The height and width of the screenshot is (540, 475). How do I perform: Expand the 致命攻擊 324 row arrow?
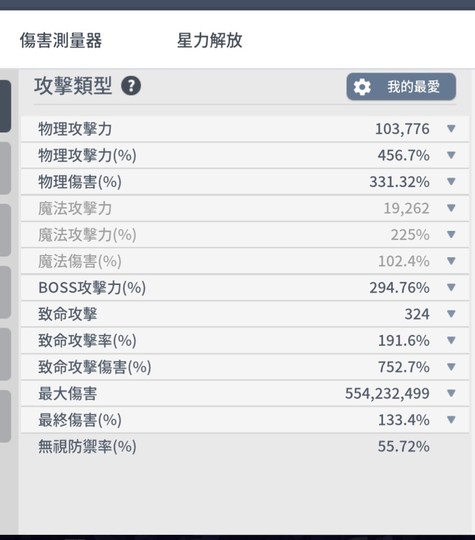coord(451,314)
